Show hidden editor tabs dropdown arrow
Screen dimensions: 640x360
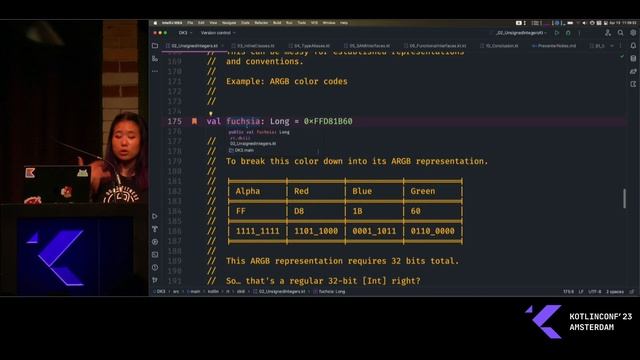[x=611, y=46]
